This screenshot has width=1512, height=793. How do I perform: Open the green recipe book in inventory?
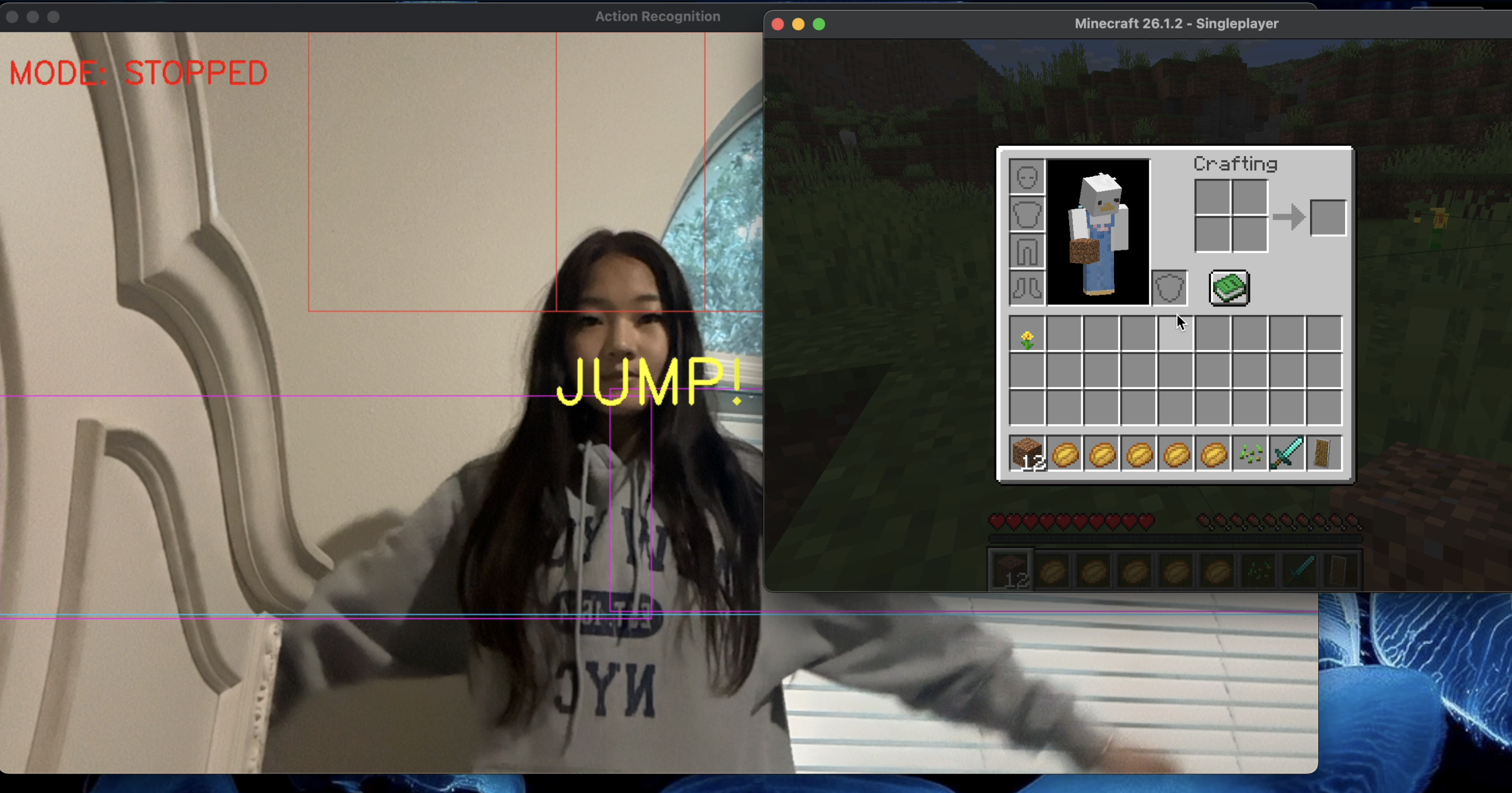pyautogui.click(x=1230, y=288)
